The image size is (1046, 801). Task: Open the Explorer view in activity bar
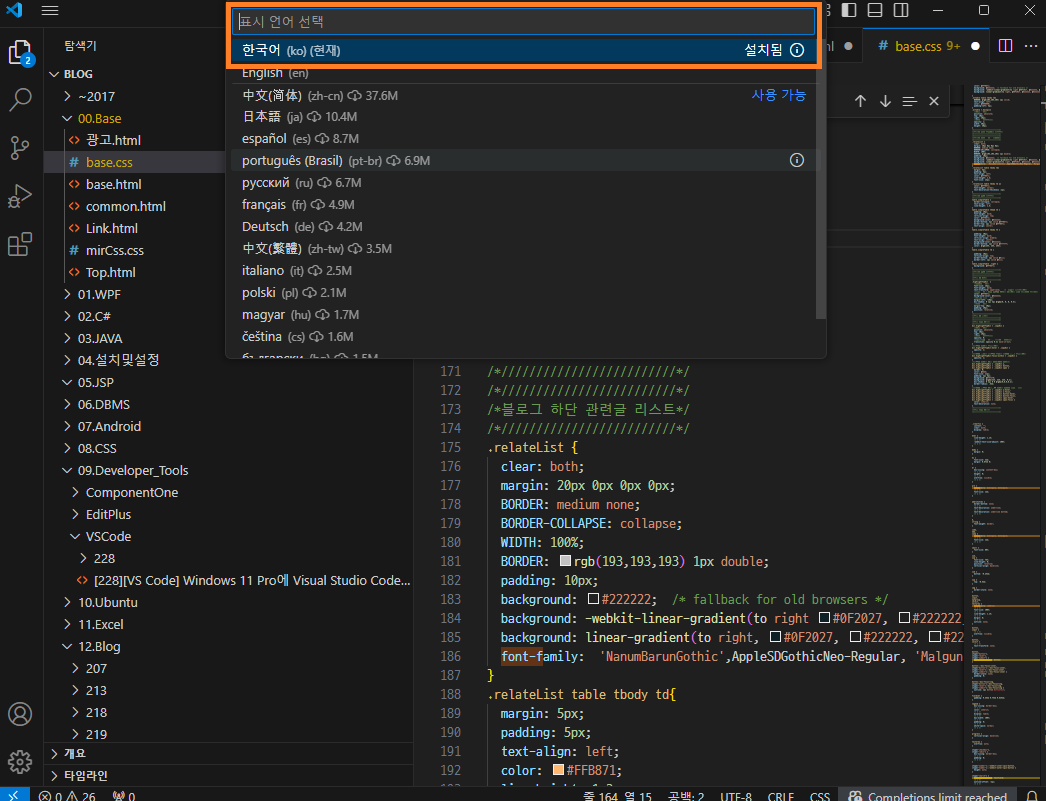(20, 52)
